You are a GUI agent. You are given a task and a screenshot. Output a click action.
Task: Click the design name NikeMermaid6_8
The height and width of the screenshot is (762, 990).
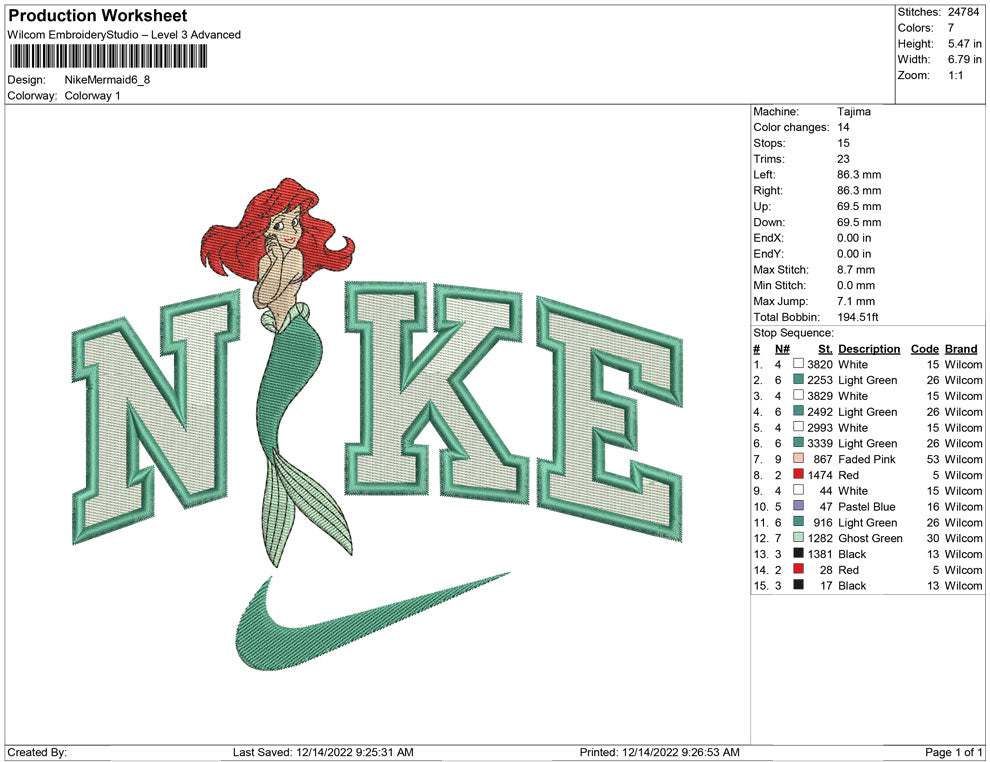pyautogui.click(x=107, y=80)
